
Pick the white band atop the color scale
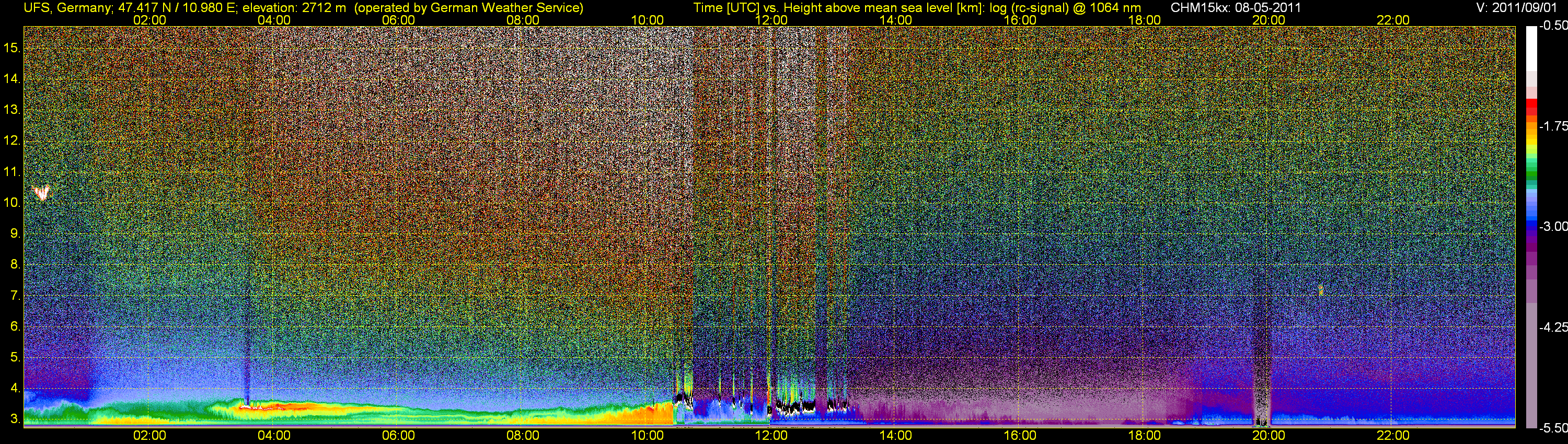pyautogui.click(x=1531, y=49)
